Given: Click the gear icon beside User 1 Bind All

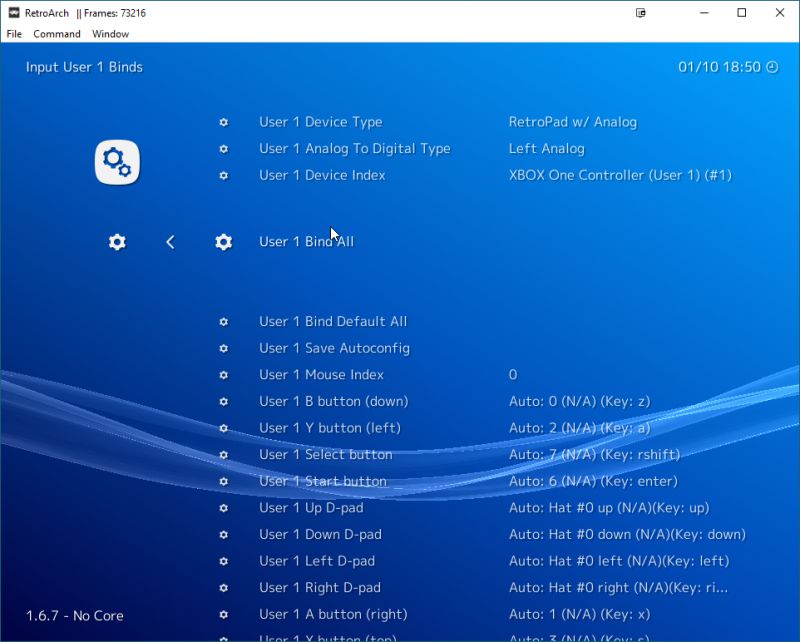Looking at the screenshot, I should coord(223,241).
